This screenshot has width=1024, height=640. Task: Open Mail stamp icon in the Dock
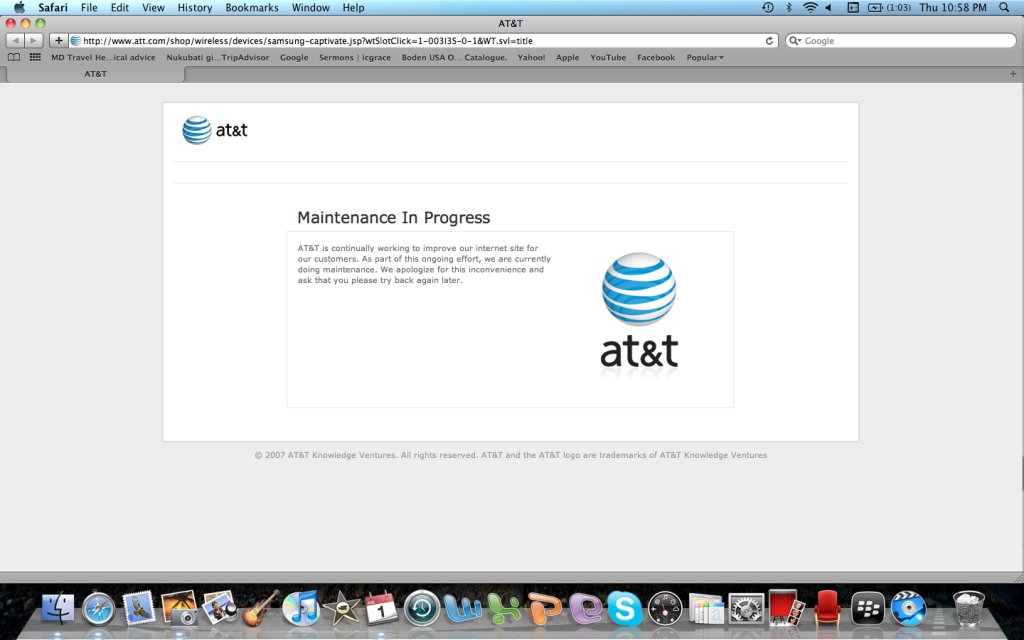pos(139,608)
